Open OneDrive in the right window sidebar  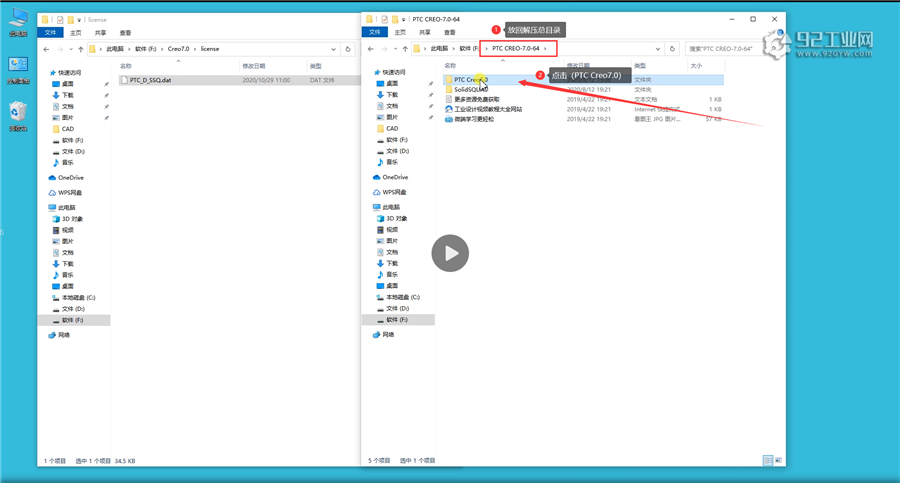point(390,177)
